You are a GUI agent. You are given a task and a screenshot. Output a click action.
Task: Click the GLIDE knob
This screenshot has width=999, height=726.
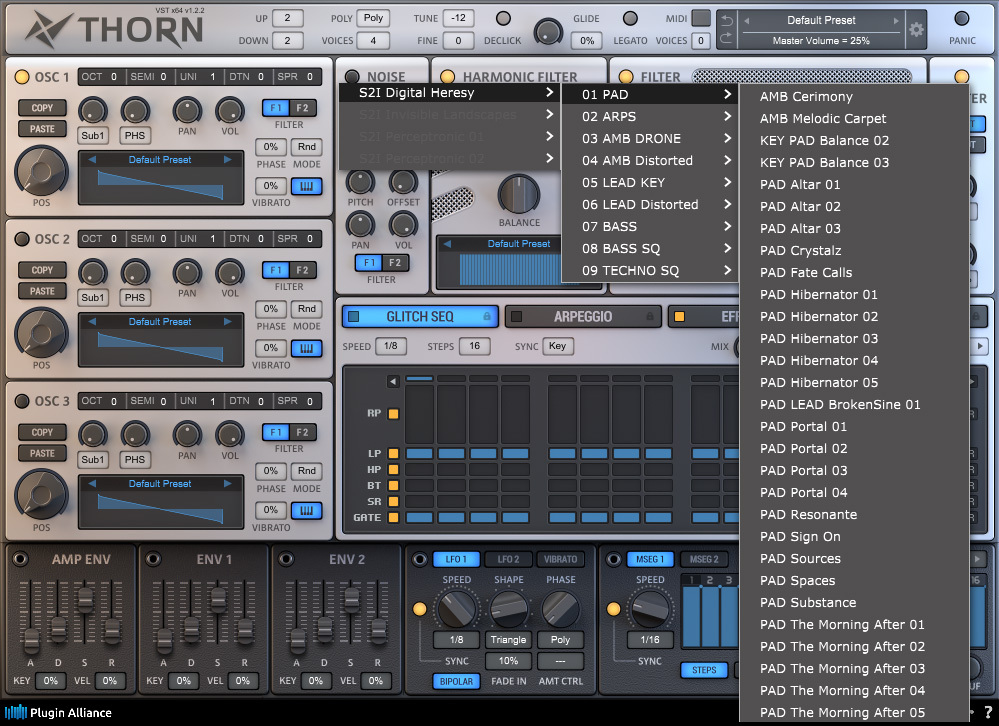click(x=548, y=31)
